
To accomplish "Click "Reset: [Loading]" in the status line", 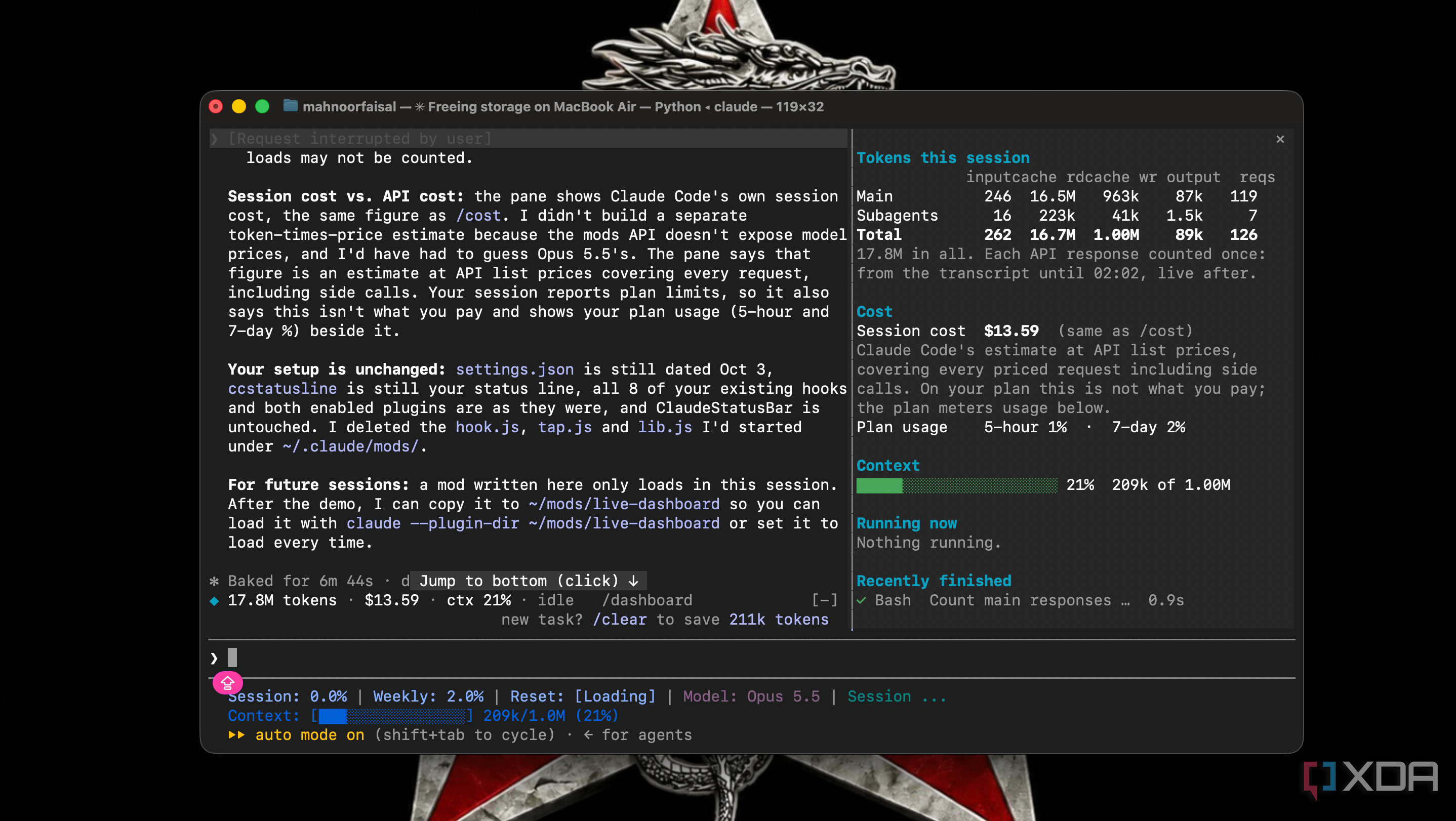I will click(x=583, y=696).
